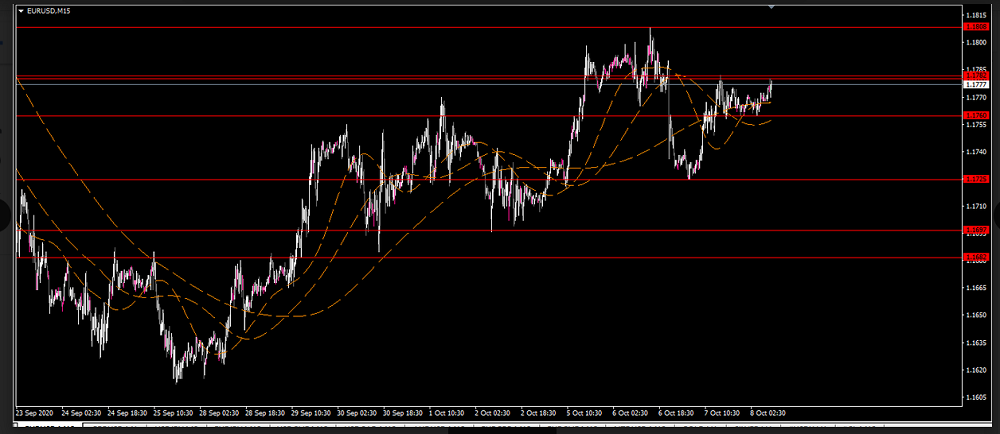
Task: Click the 1.1815 tick on price scale
Action: [x=978, y=15]
